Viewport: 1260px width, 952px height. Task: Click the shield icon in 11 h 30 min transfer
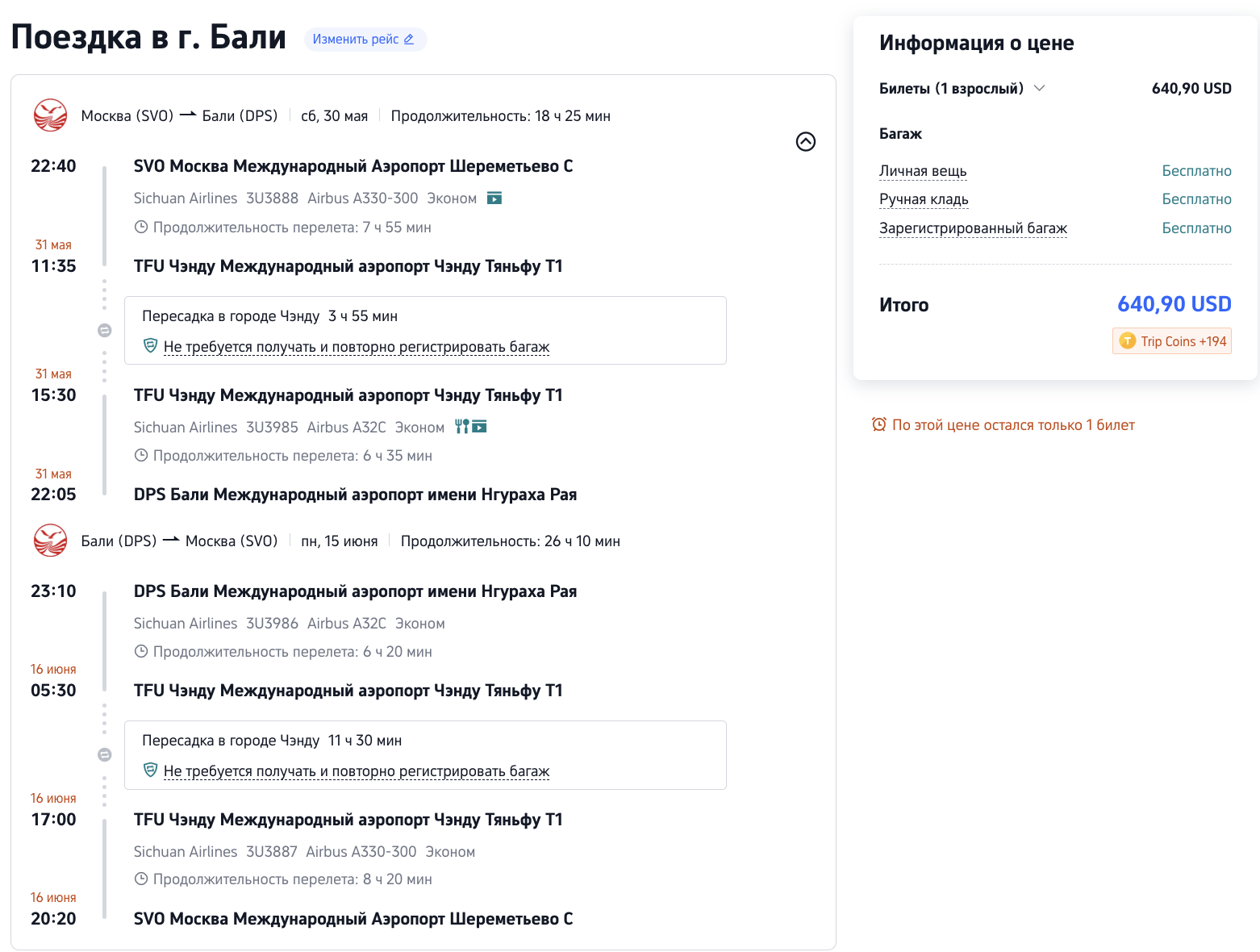[x=150, y=770]
